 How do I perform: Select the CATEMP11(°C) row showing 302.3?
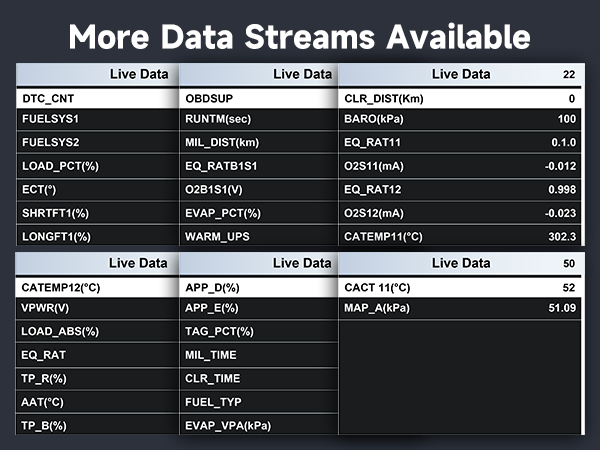(x=460, y=236)
